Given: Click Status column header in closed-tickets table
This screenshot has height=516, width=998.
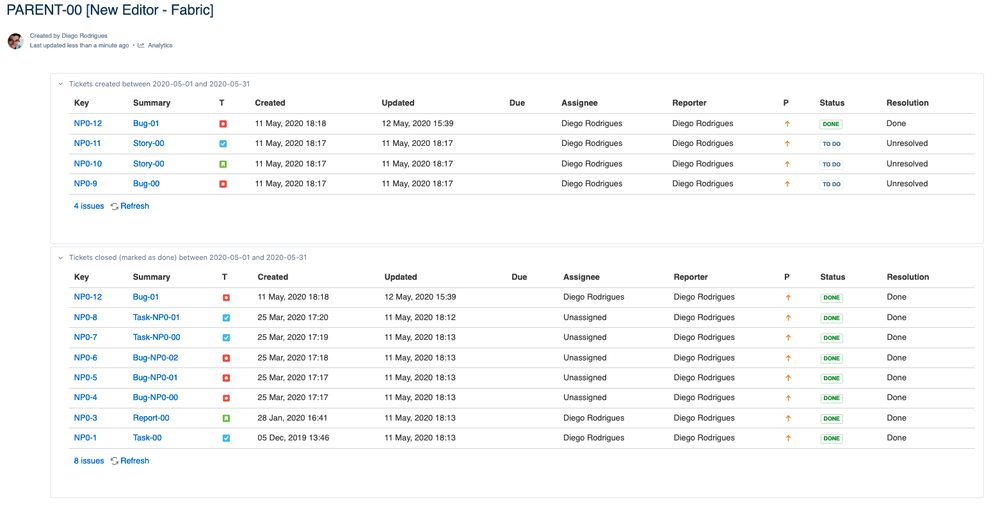Looking at the screenshot, I should (833, 277).
